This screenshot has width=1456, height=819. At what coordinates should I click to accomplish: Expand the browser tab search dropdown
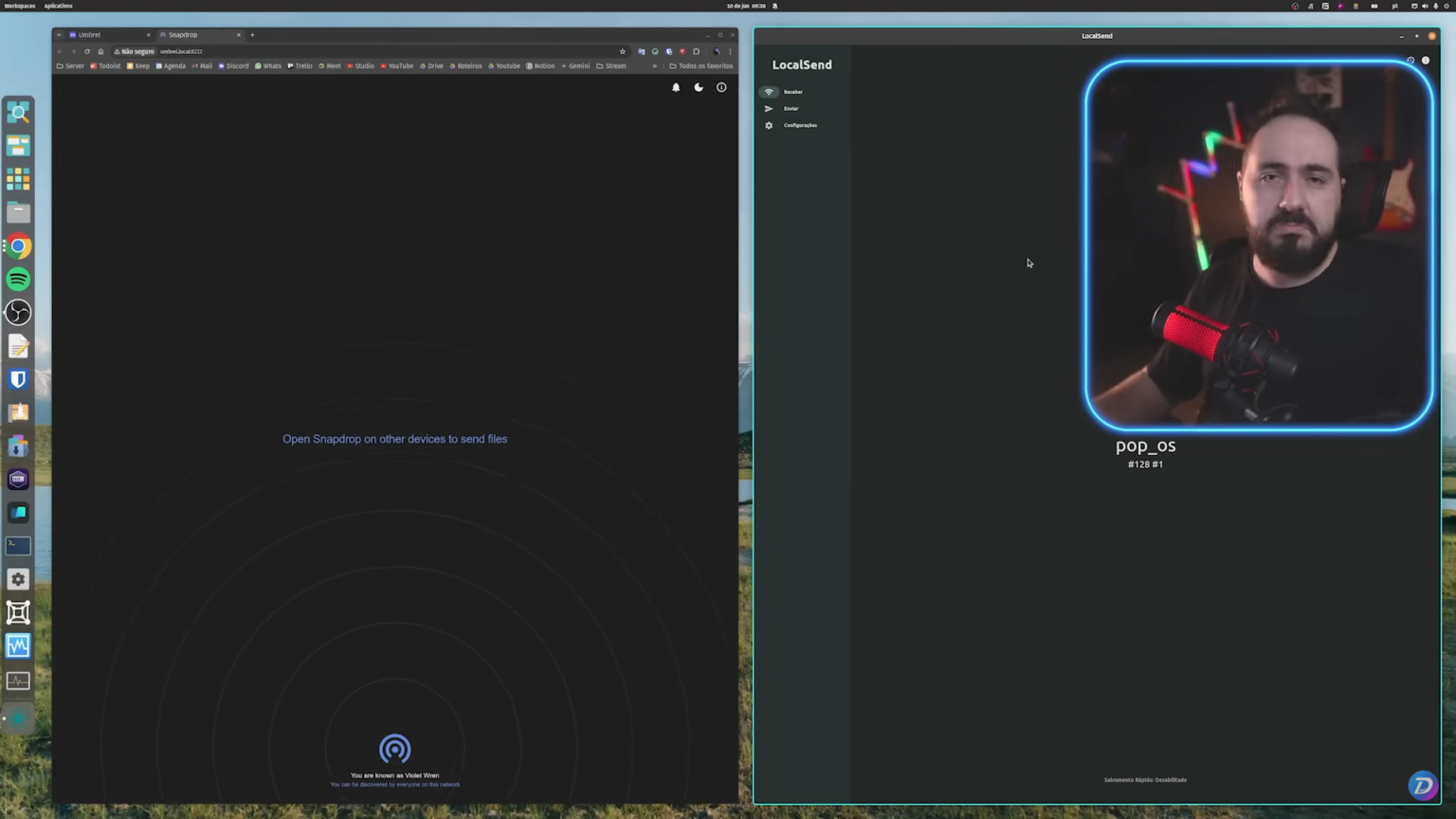(59, 35)
